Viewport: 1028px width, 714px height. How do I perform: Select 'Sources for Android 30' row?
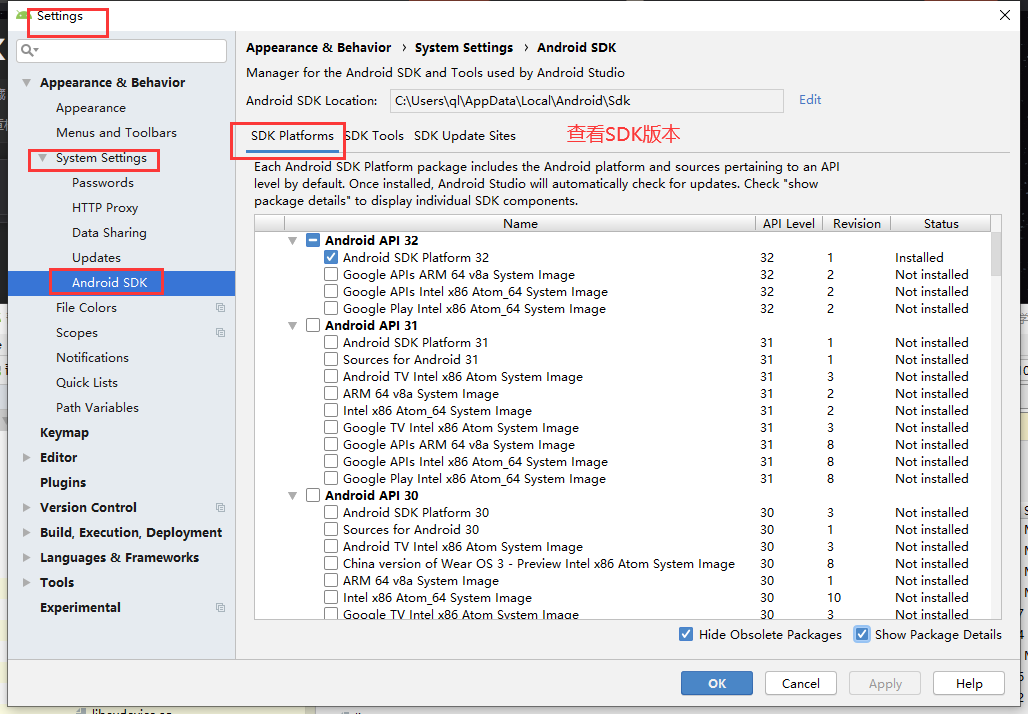click(623, 530)
